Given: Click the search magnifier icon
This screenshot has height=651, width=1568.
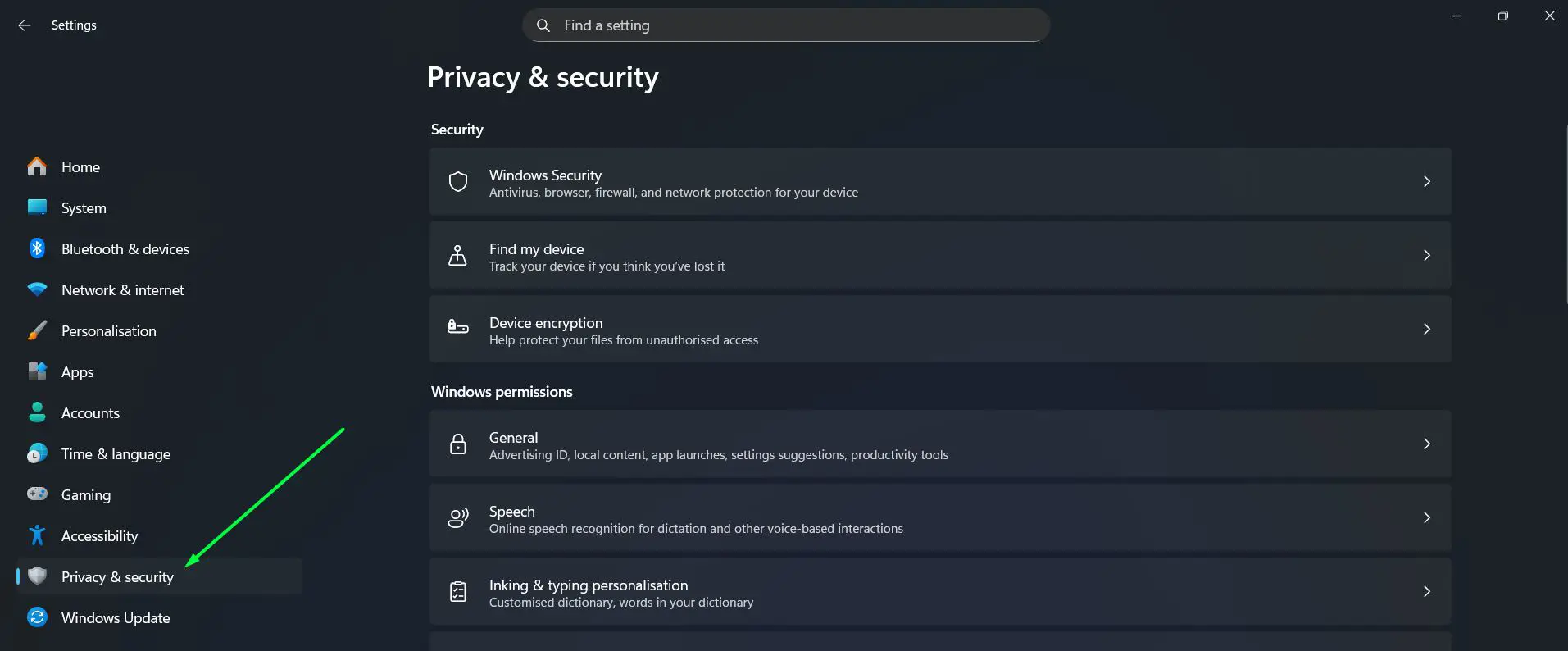Looking at the screenshot, I should pos(543,25).
